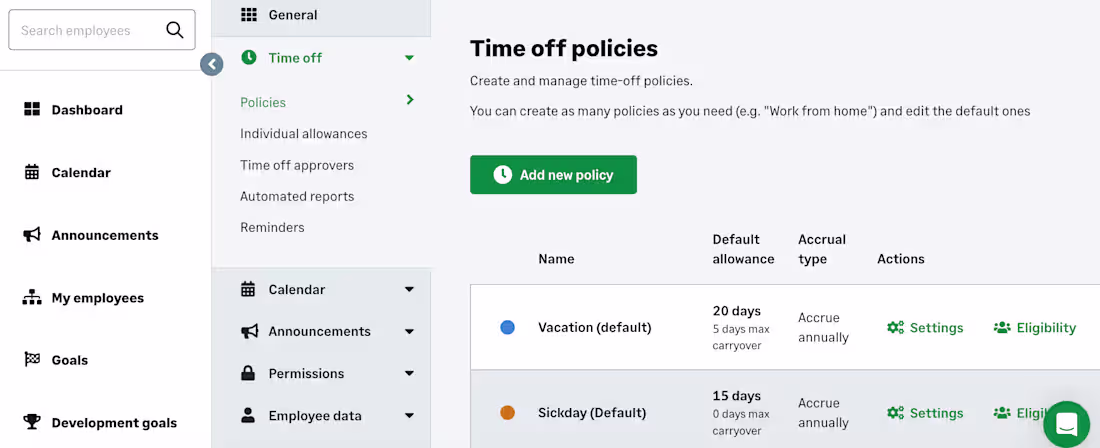Click the Development goals trophy icon
The image size is (1100, 448).
pyautogui.click(x=32, y=422)
